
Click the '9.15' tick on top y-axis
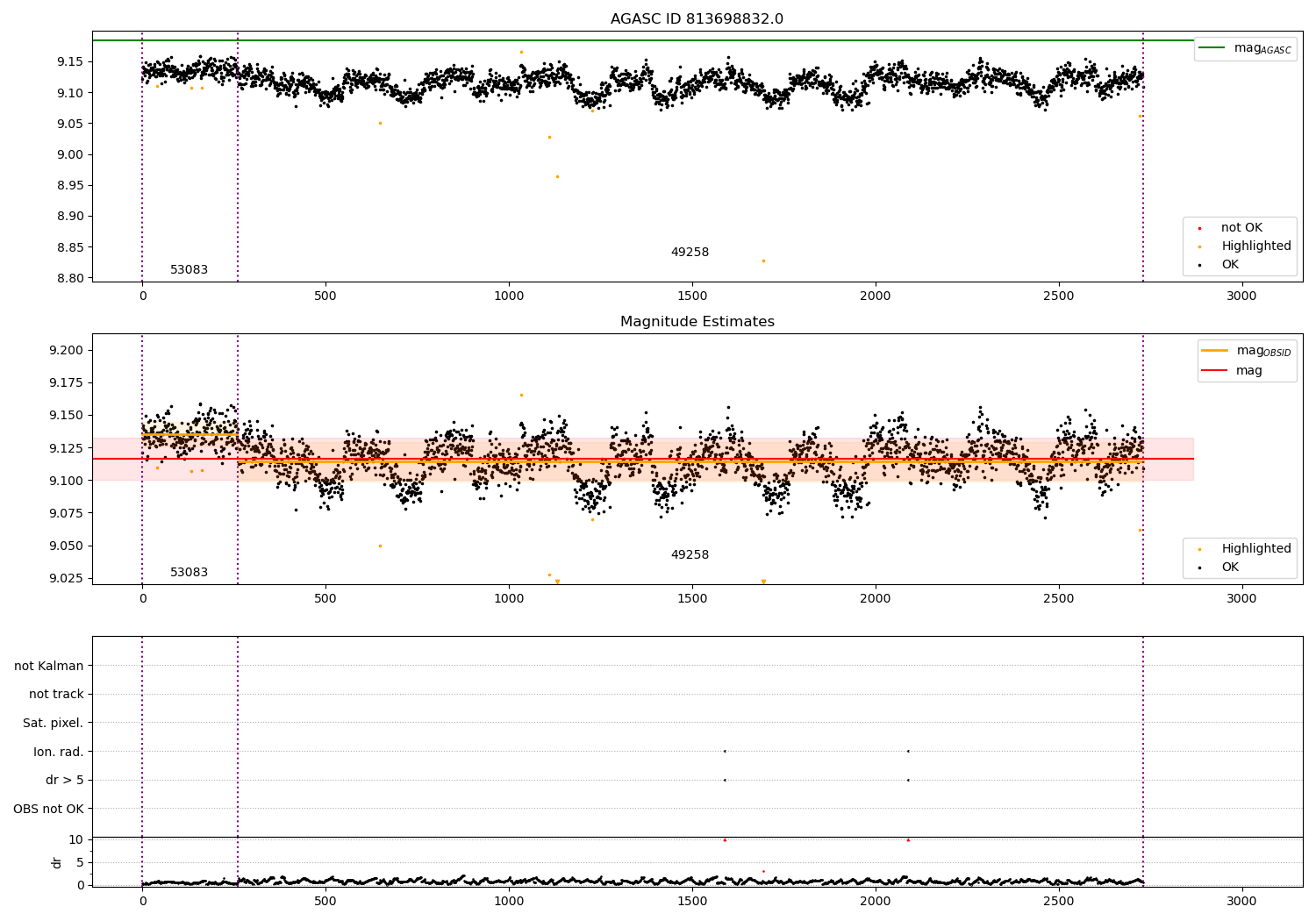(70, 61)
